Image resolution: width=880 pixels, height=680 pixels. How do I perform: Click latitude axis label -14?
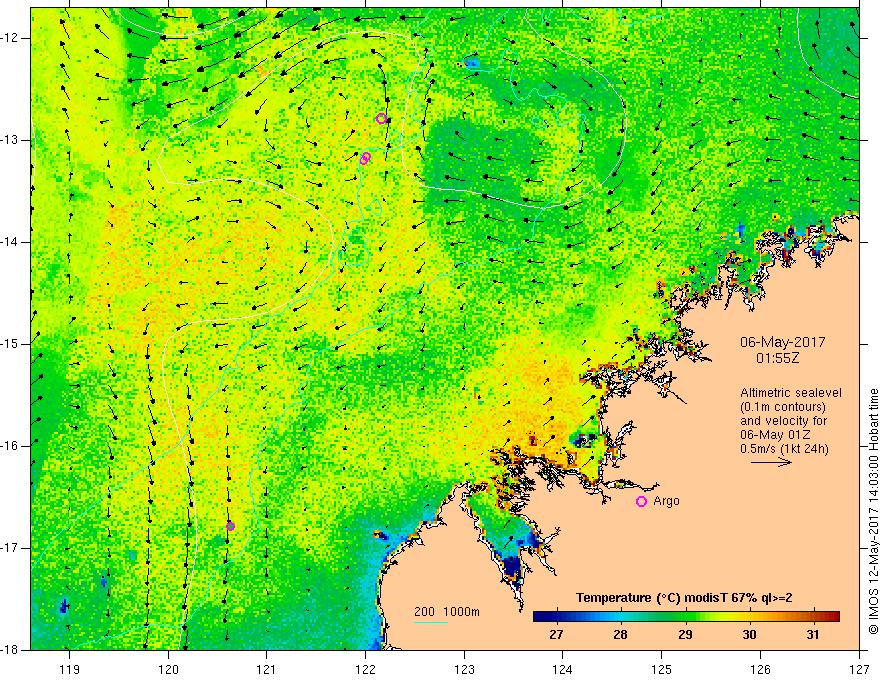(11, 242)
